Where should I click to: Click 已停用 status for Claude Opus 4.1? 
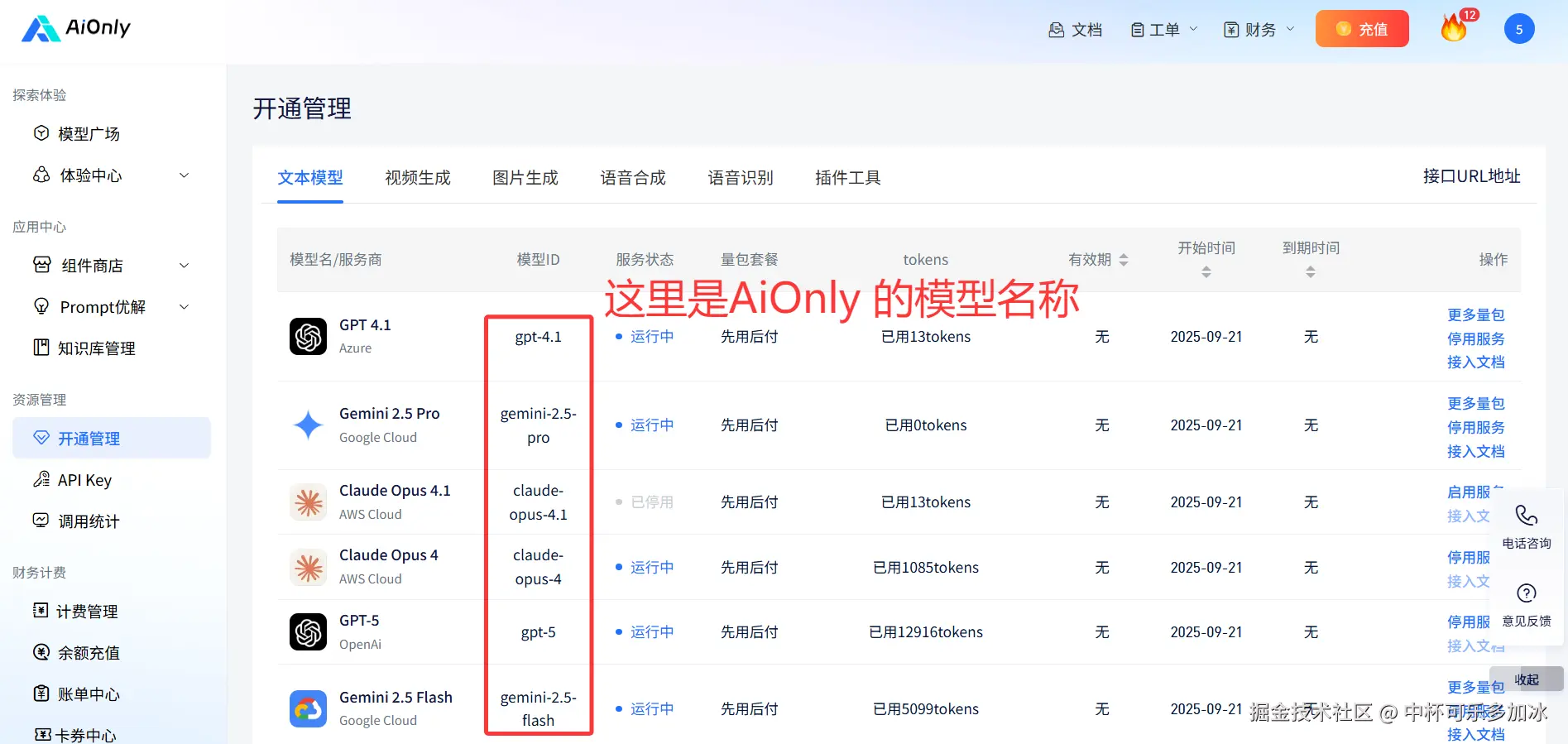pos(645,502)
